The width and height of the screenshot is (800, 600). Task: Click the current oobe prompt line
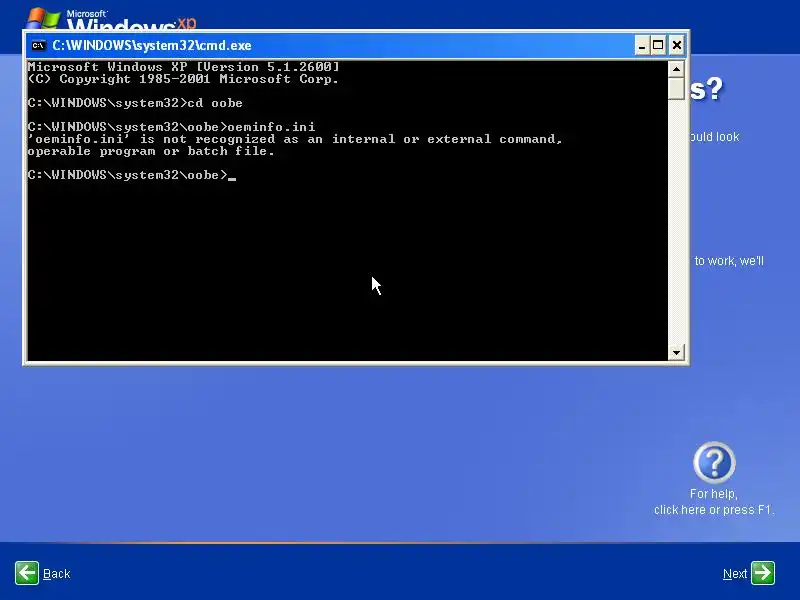click(x=132, y=175)
